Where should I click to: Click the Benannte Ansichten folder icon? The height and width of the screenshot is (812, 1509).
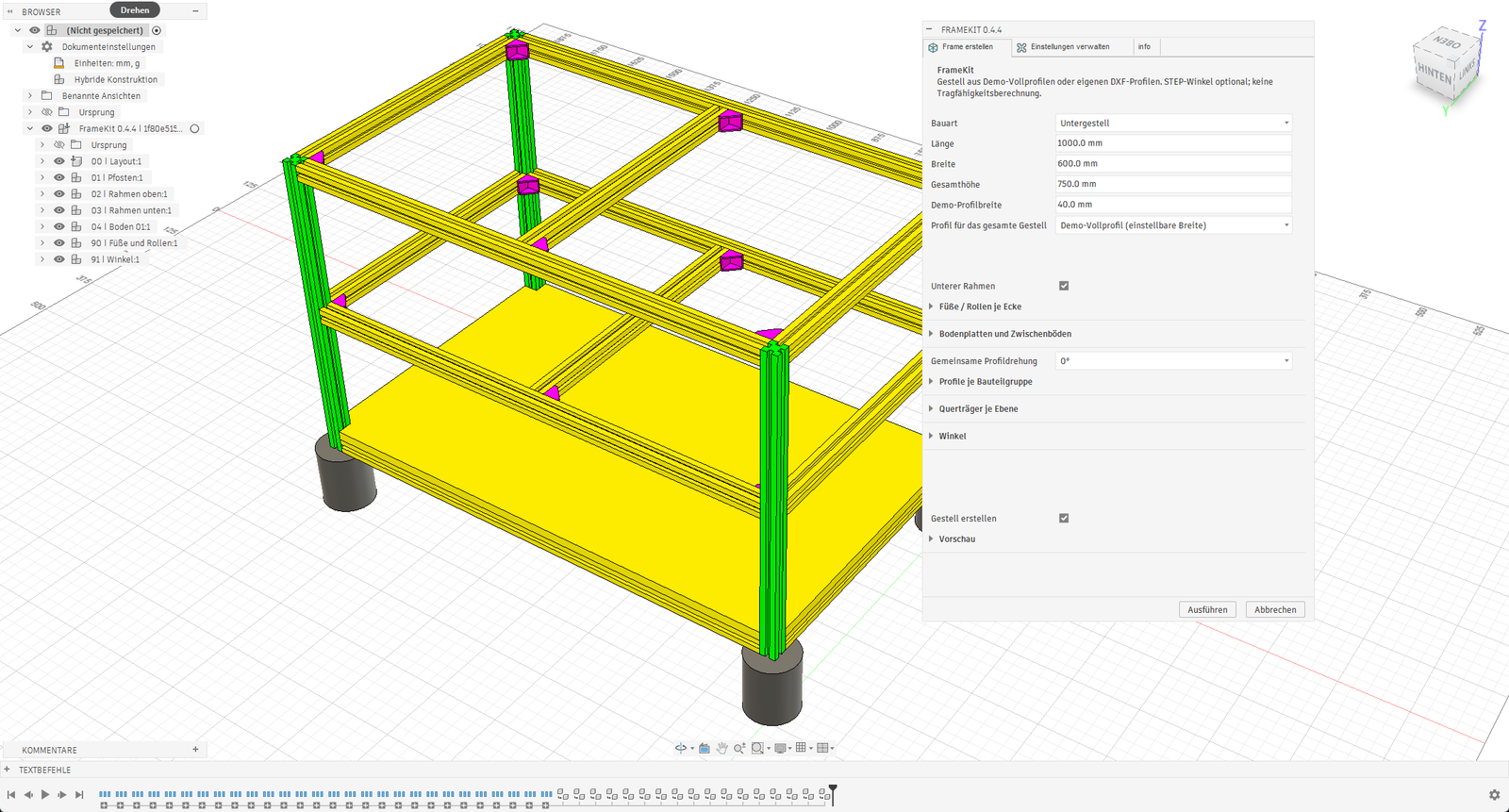pyautogui.click(x=47, y=95)
